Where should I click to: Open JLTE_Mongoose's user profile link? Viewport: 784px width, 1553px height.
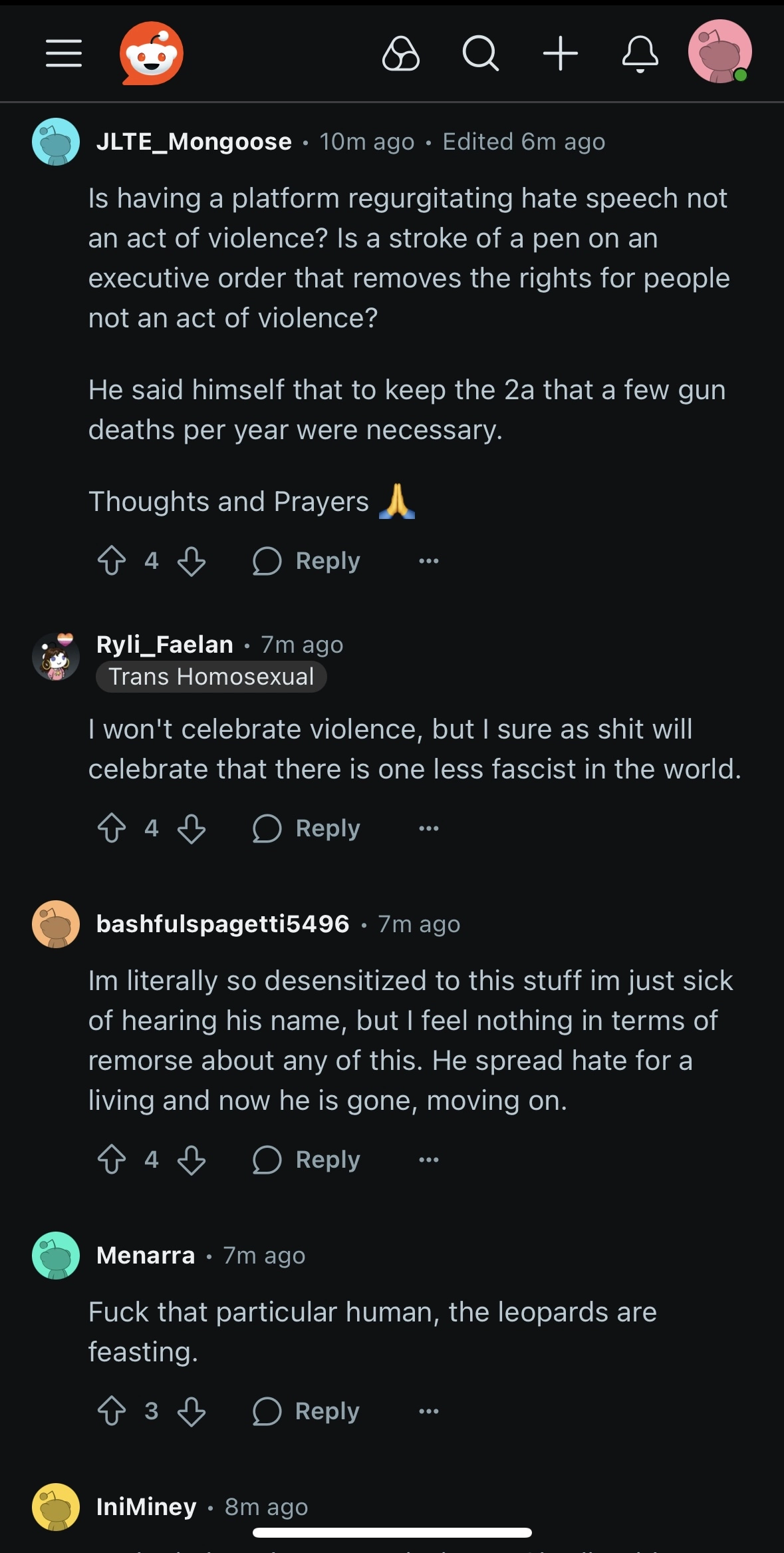194,142
